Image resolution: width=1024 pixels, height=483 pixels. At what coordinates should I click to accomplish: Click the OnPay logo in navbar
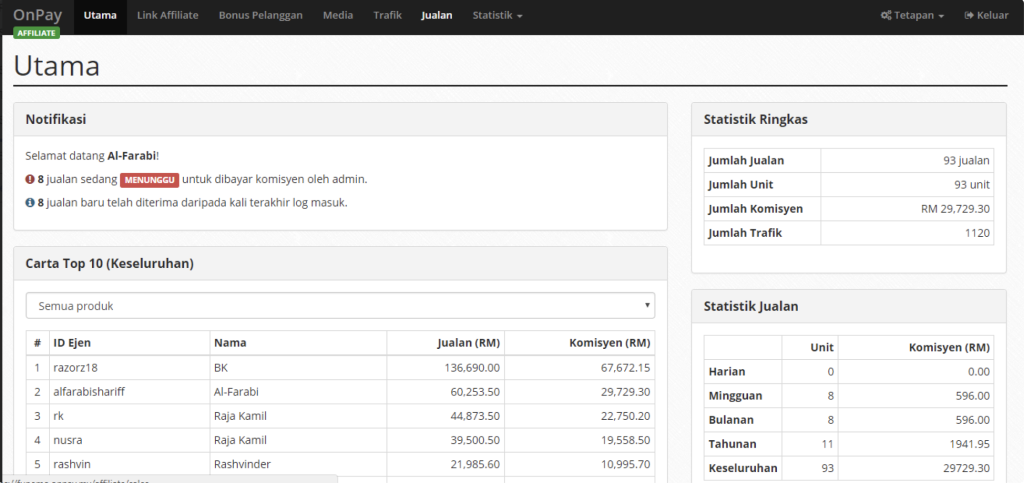(x=36, y=15)
